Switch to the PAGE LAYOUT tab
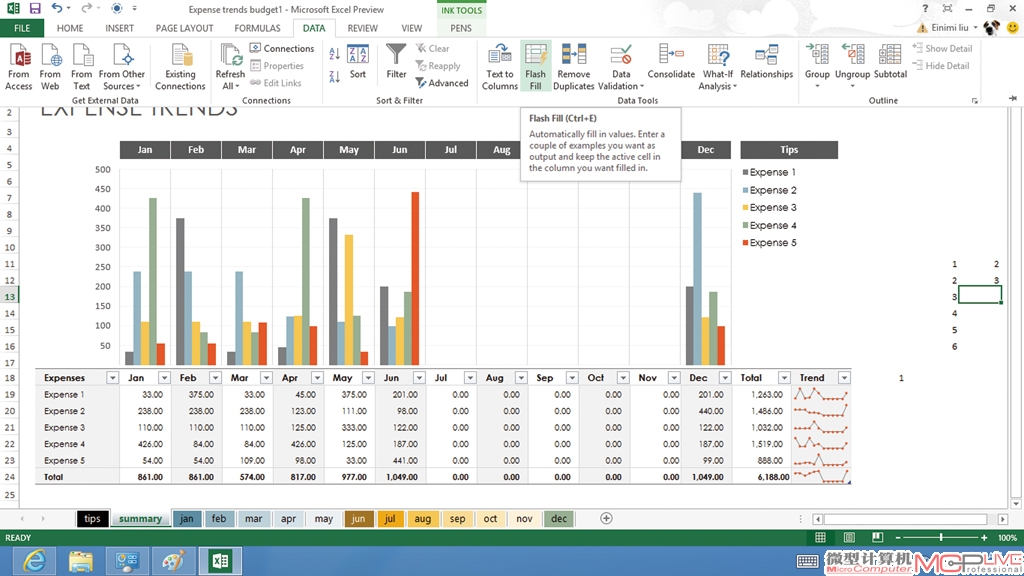 pos(184,28)
